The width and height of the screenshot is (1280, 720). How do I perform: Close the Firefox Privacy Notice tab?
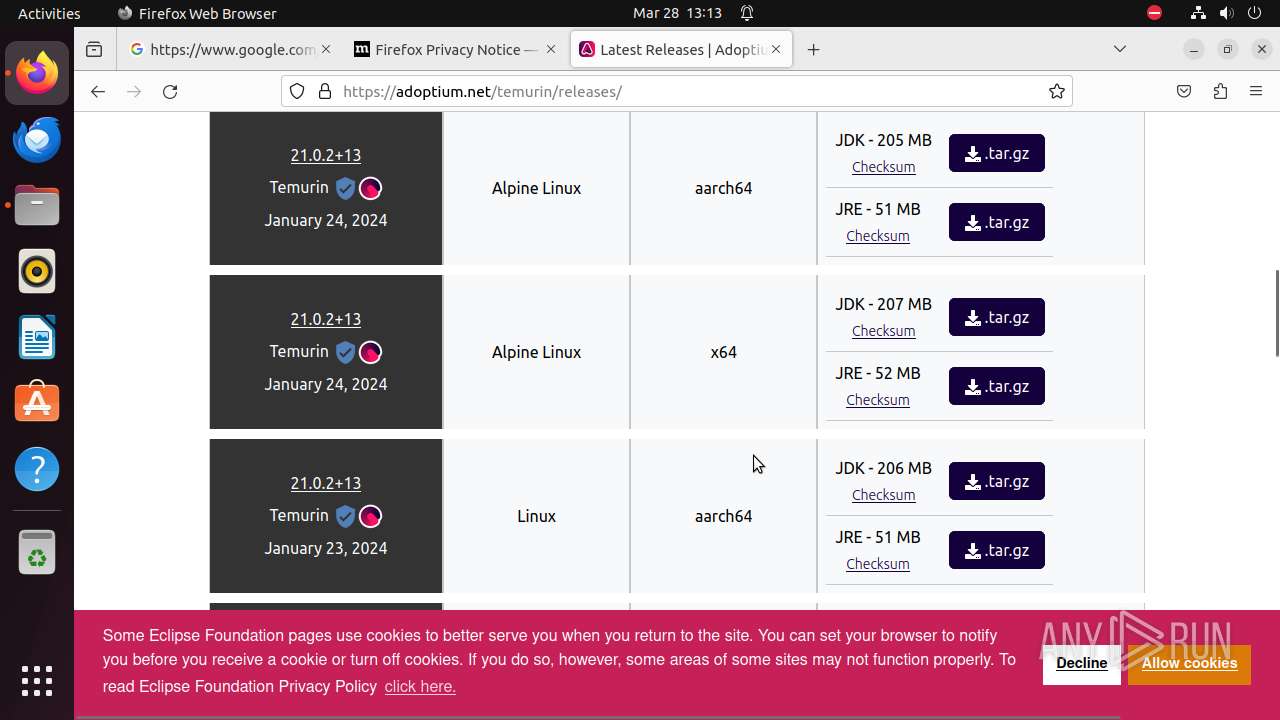tap(553, 49)
